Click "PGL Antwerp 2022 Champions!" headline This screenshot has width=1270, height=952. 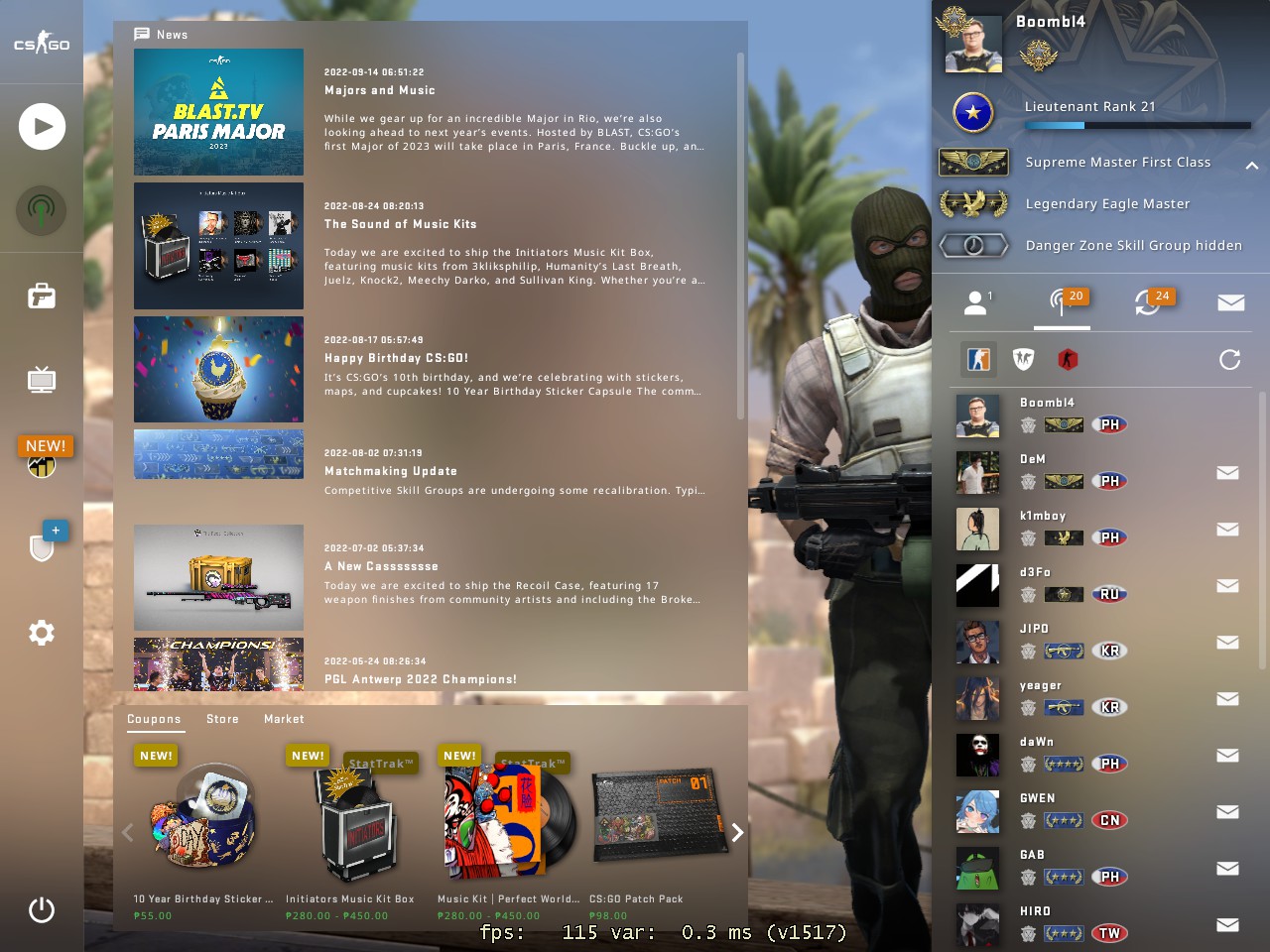coord(421,679)
